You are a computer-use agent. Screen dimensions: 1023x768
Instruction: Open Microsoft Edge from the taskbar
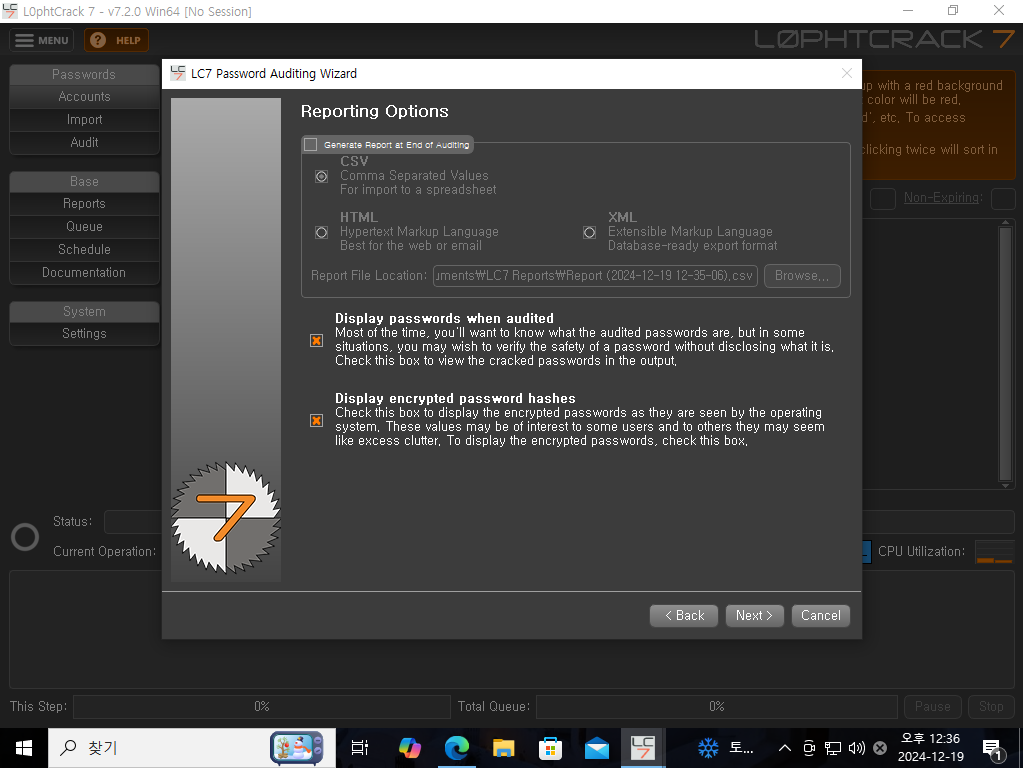coord(457,748)
